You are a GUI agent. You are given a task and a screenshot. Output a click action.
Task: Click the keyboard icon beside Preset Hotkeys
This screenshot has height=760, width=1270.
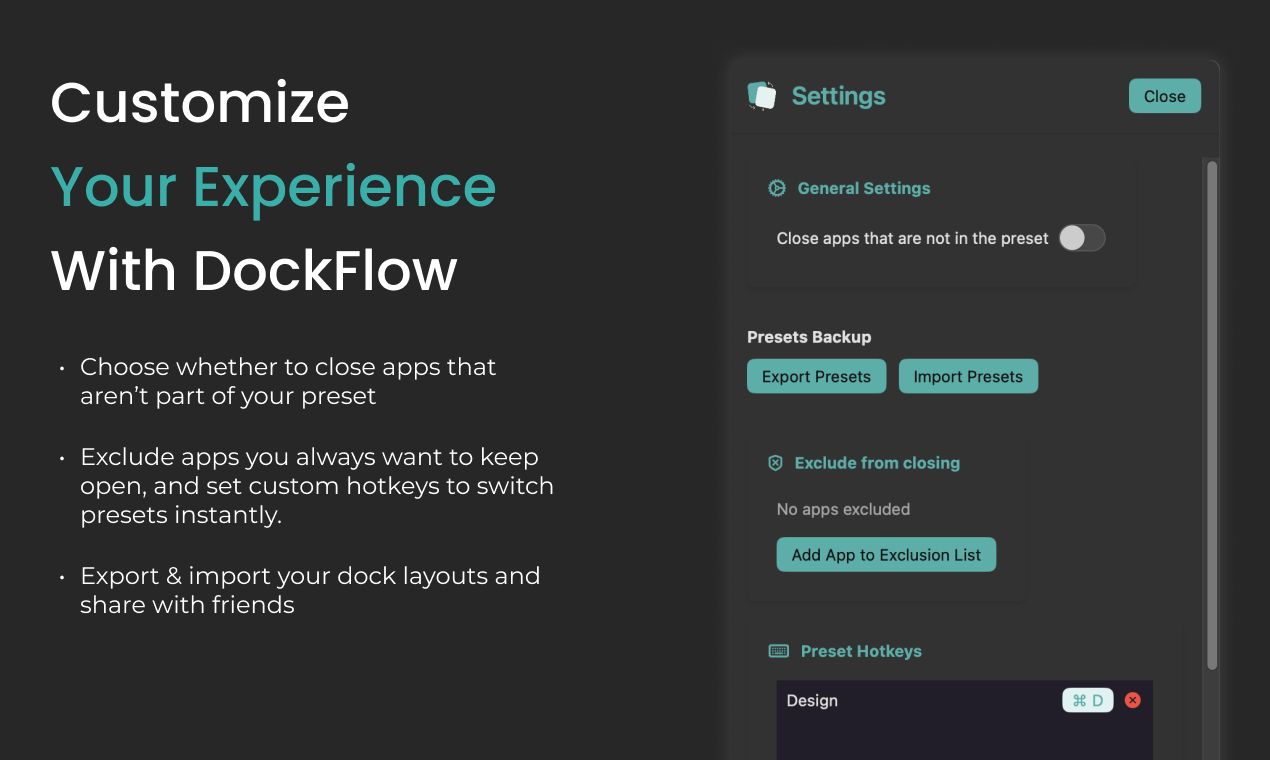tap(778, 651)
